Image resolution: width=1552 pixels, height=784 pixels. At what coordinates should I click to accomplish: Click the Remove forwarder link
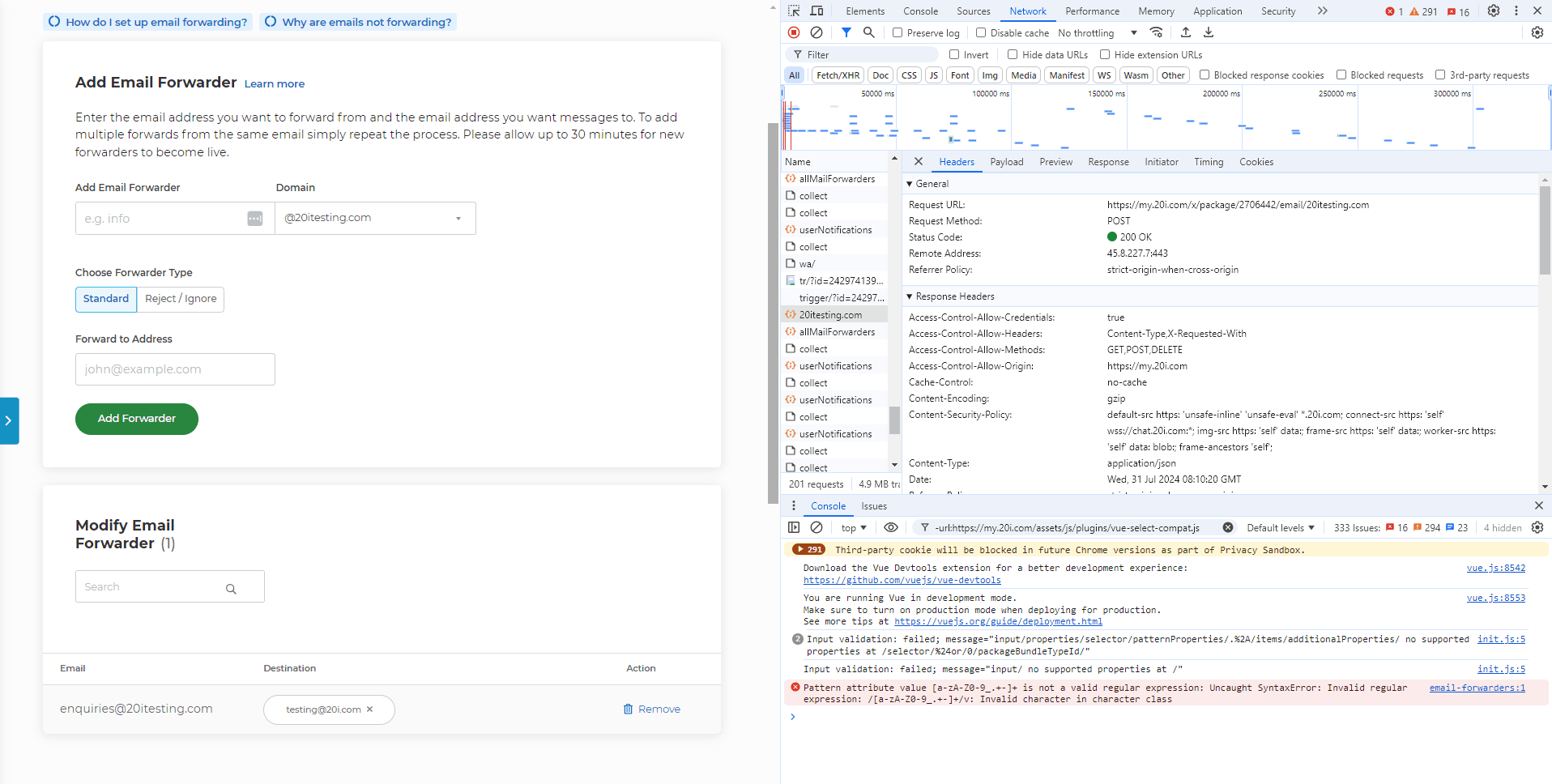[651, 709]
